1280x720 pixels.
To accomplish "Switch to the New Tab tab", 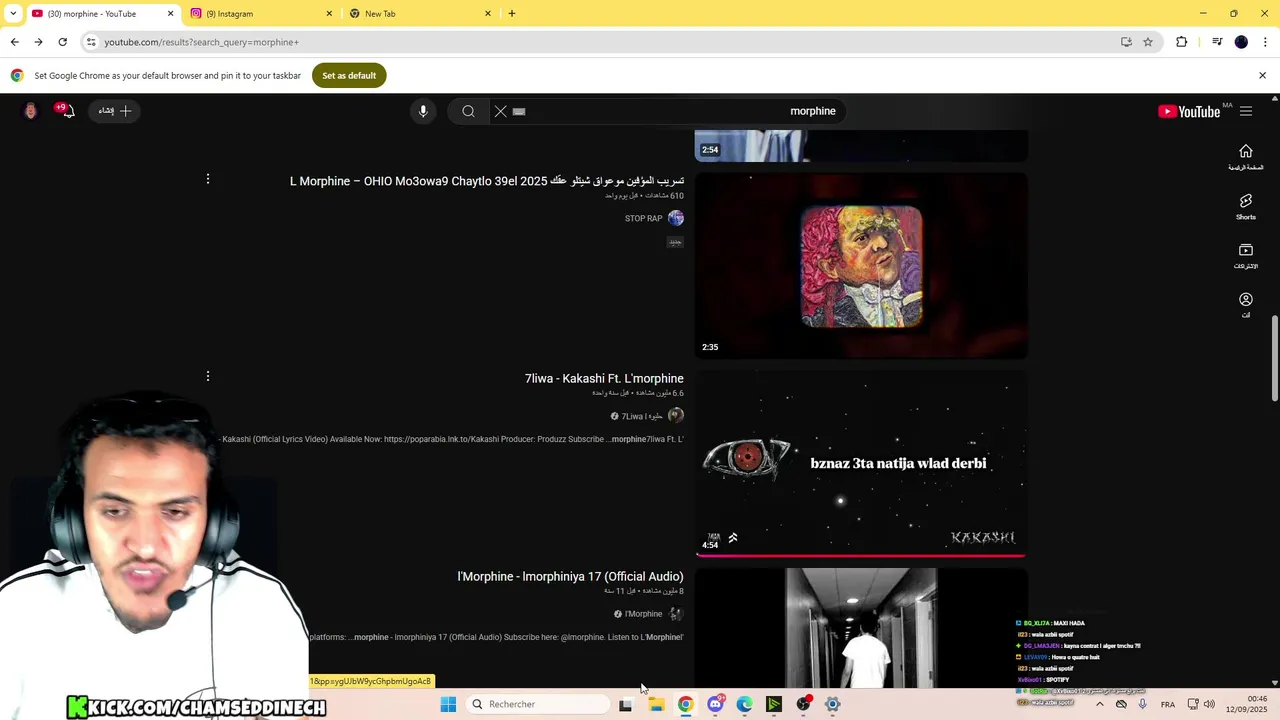I will pos(420,14).
